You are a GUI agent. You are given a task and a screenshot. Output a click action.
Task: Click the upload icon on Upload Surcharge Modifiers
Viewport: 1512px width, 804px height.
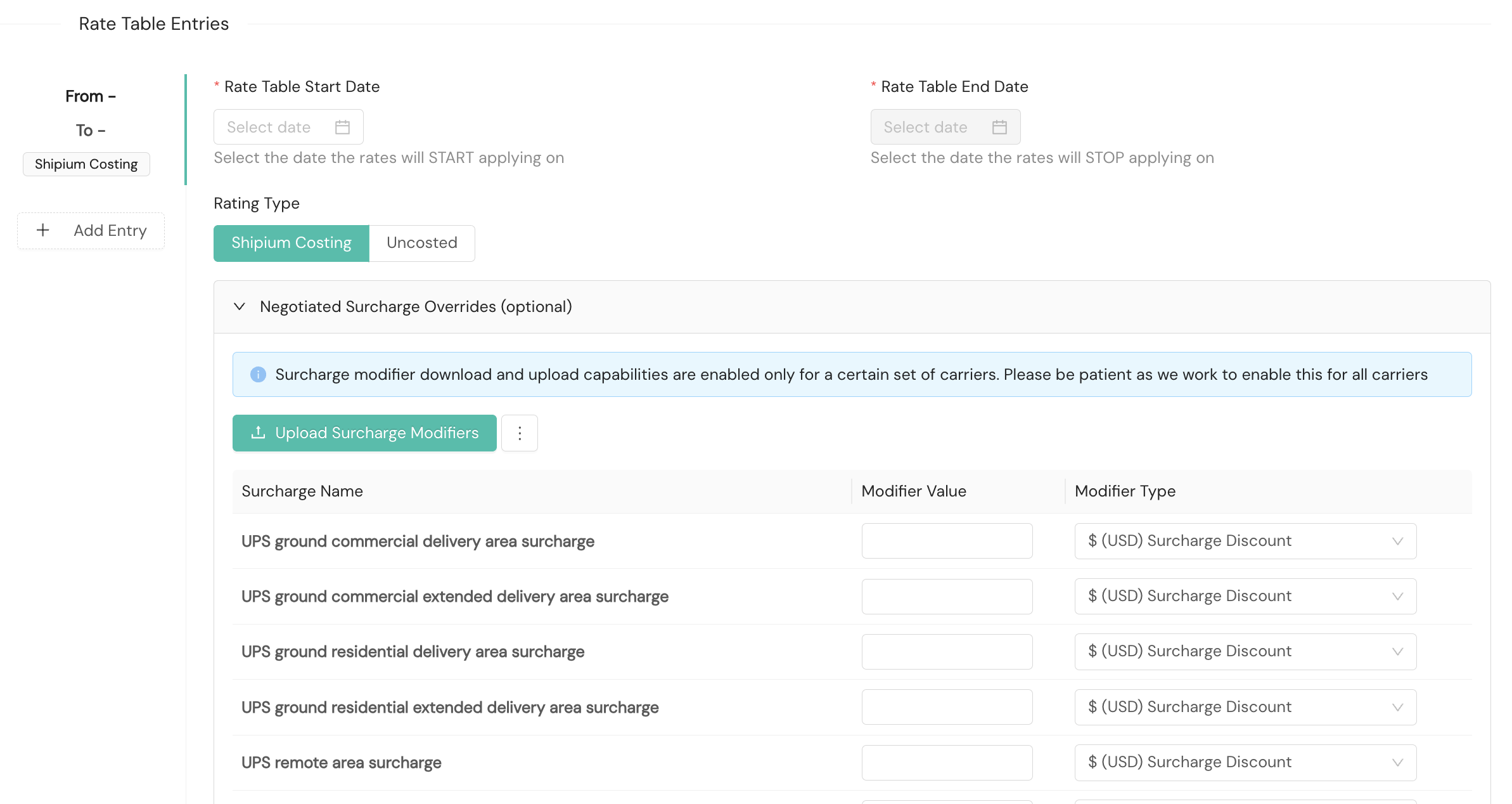click(258, 433)
